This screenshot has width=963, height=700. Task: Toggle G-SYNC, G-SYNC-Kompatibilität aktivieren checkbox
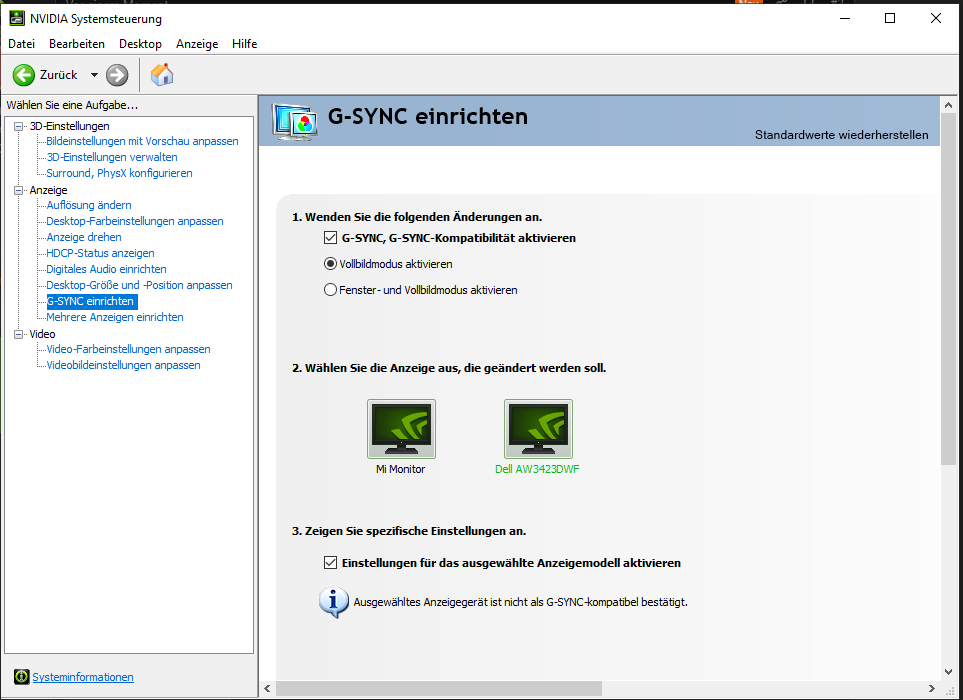(x=330, y=238)
